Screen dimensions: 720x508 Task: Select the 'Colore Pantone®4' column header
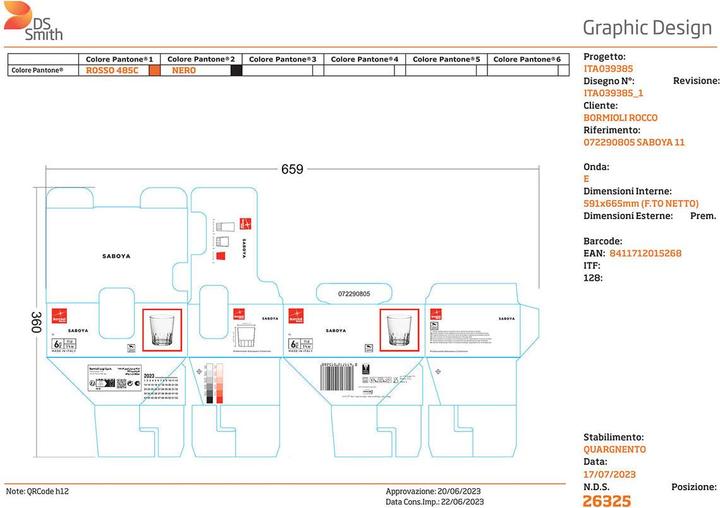365,59
